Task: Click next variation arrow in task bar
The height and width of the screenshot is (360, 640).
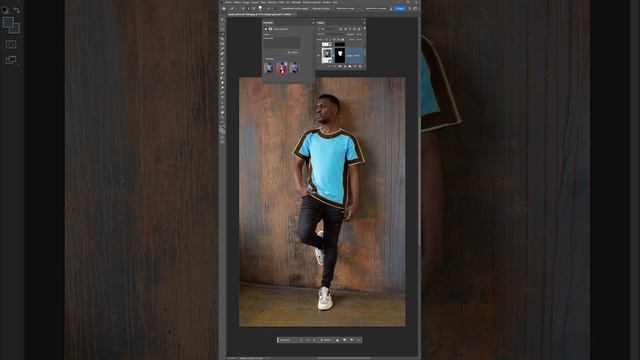Action: pyautogui.click(x=314, y=340)
